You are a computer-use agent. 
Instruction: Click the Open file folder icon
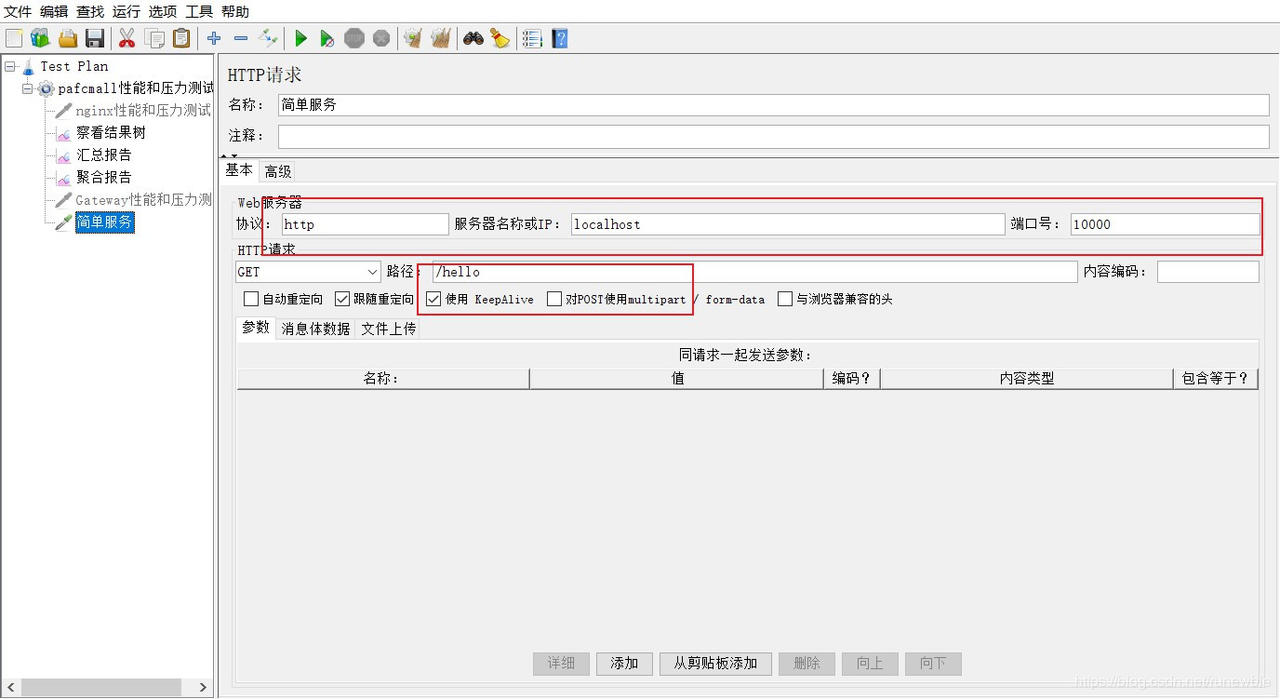tap(67, 38)
